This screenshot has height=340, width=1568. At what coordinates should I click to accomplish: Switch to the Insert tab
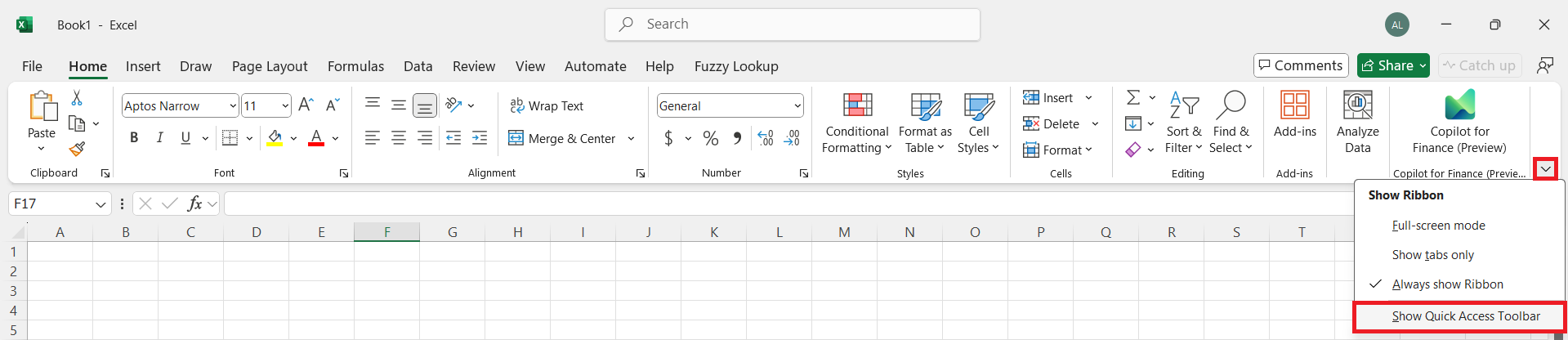(x=143, y=66)
